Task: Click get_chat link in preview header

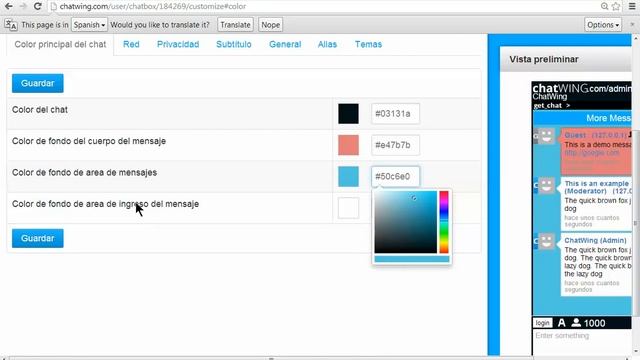Action: pyautogui.click(x=551, y=105)
